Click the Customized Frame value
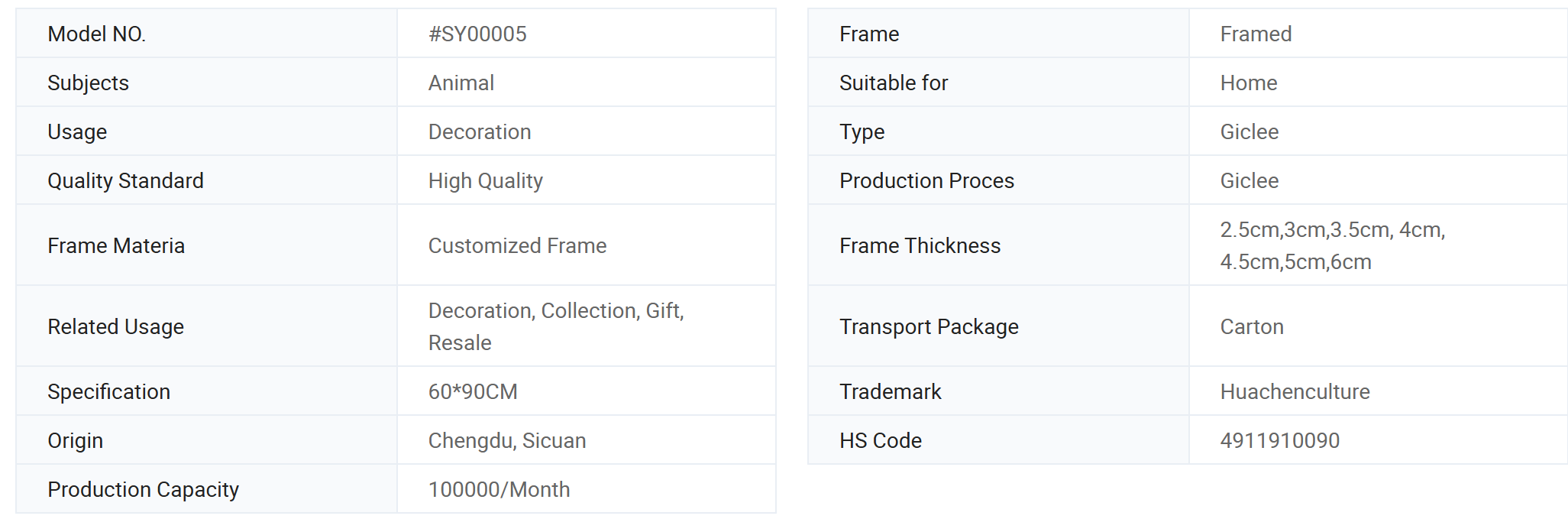The width and height of the screenshot is (1568, 519). (517, 245)
